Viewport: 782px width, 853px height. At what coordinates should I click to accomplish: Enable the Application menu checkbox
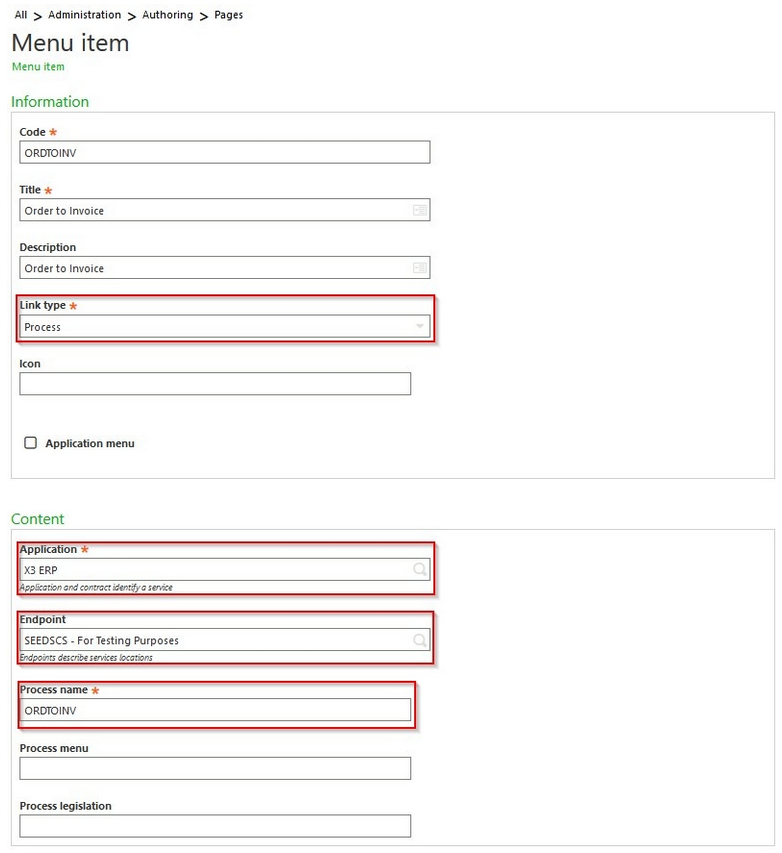pos(31,443)
